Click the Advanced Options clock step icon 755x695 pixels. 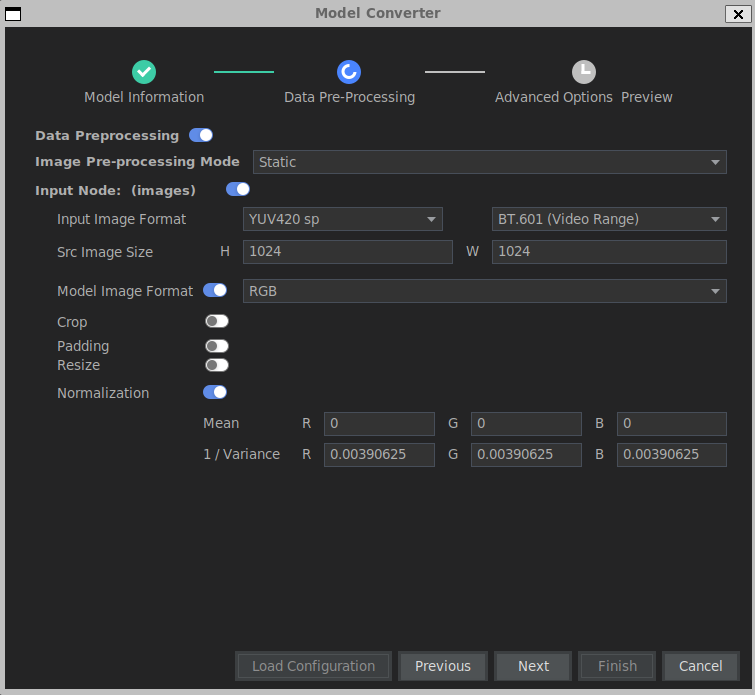584,72
